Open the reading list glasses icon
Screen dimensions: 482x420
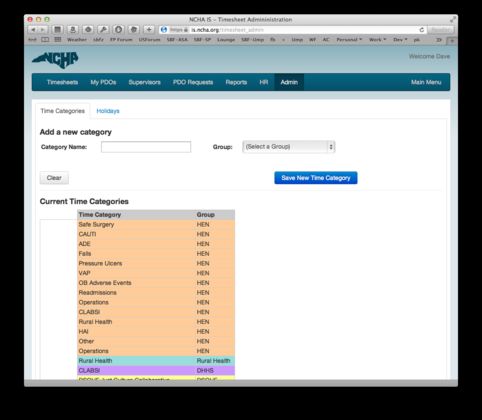45,40
